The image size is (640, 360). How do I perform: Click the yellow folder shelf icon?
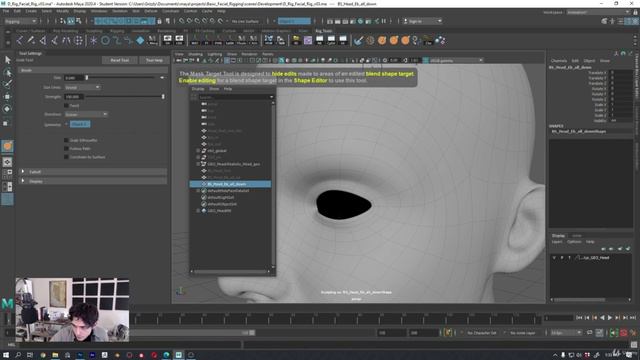296,40
